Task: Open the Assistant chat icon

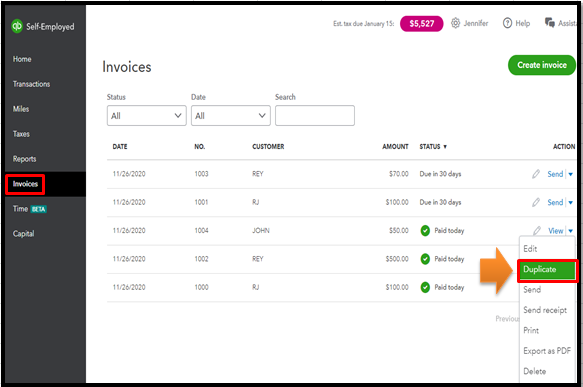Action: coord(550,23)
